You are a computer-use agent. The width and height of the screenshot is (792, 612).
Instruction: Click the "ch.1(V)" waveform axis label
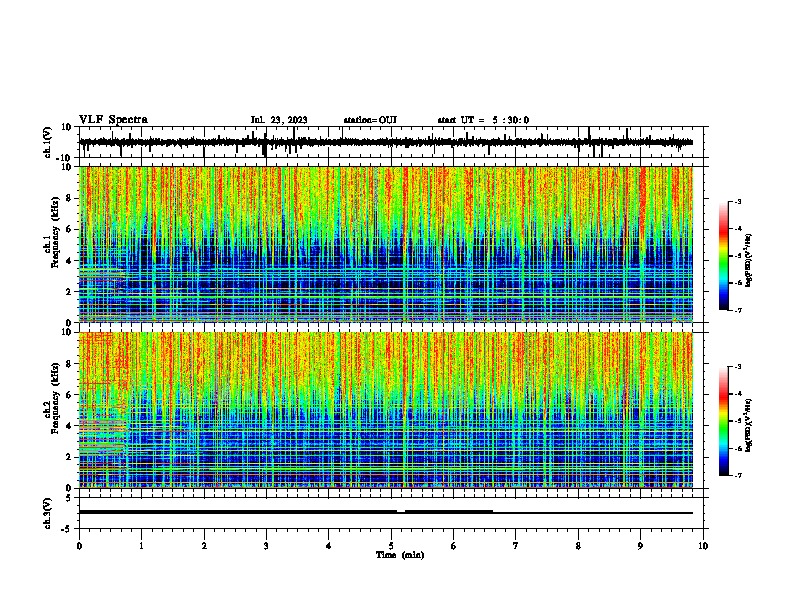point(48,142)
